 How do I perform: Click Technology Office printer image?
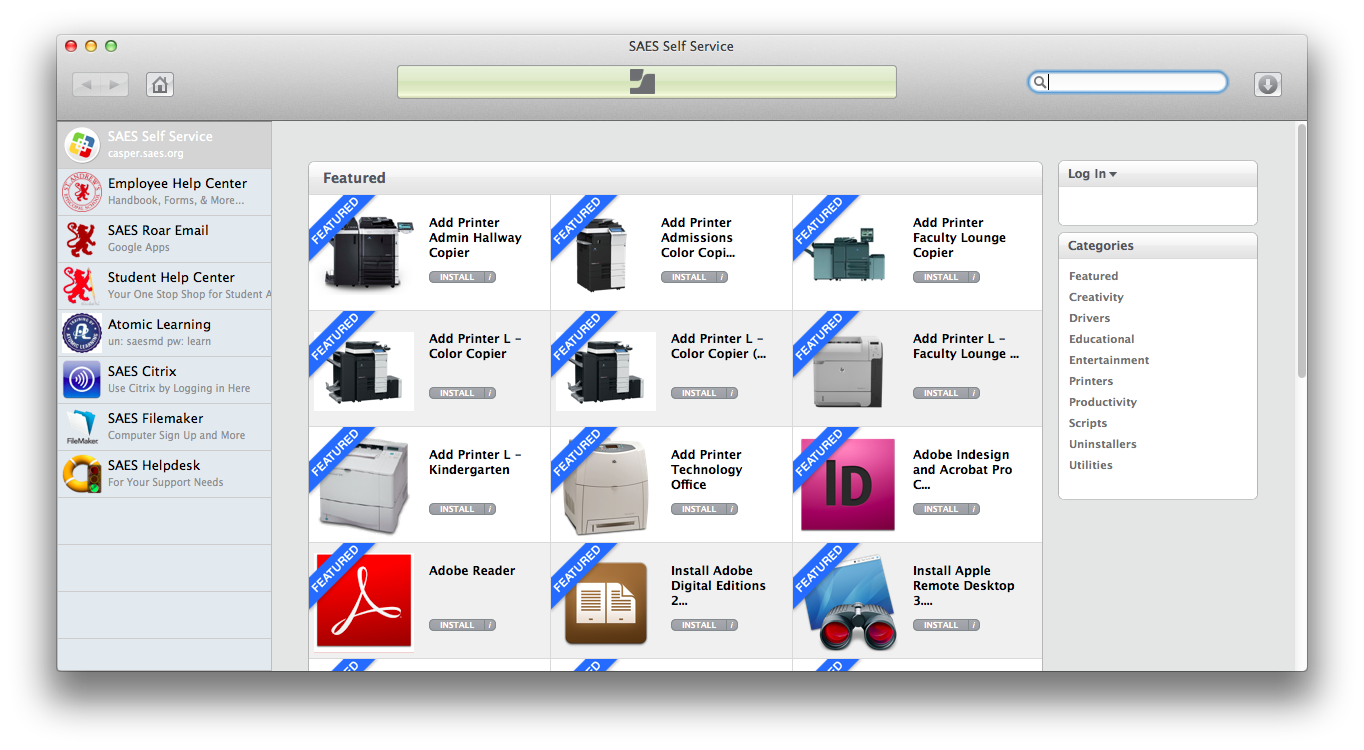pyautogui.click(x=606, y=487)
